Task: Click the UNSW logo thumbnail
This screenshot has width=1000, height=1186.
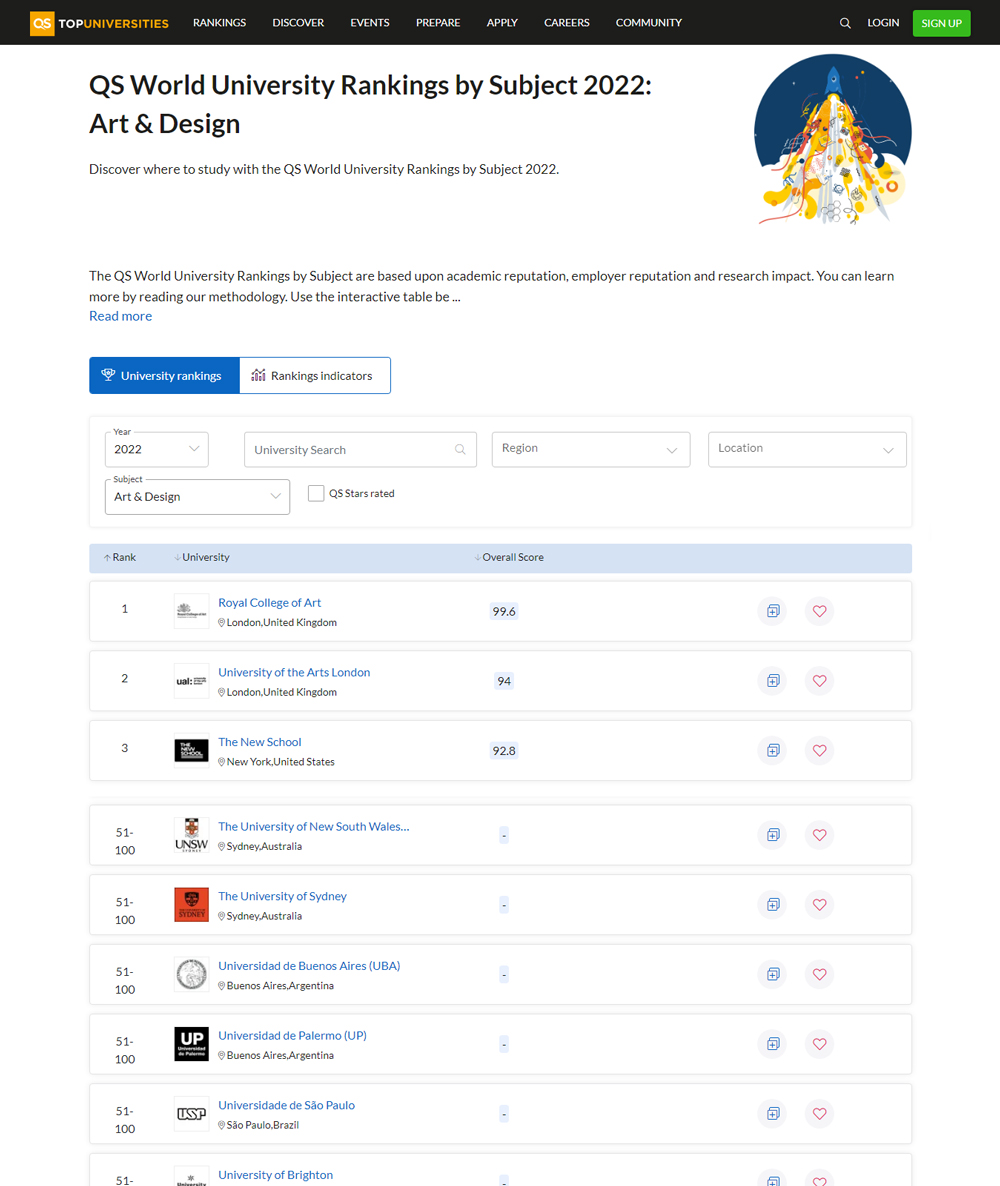Action: point(191,834)
